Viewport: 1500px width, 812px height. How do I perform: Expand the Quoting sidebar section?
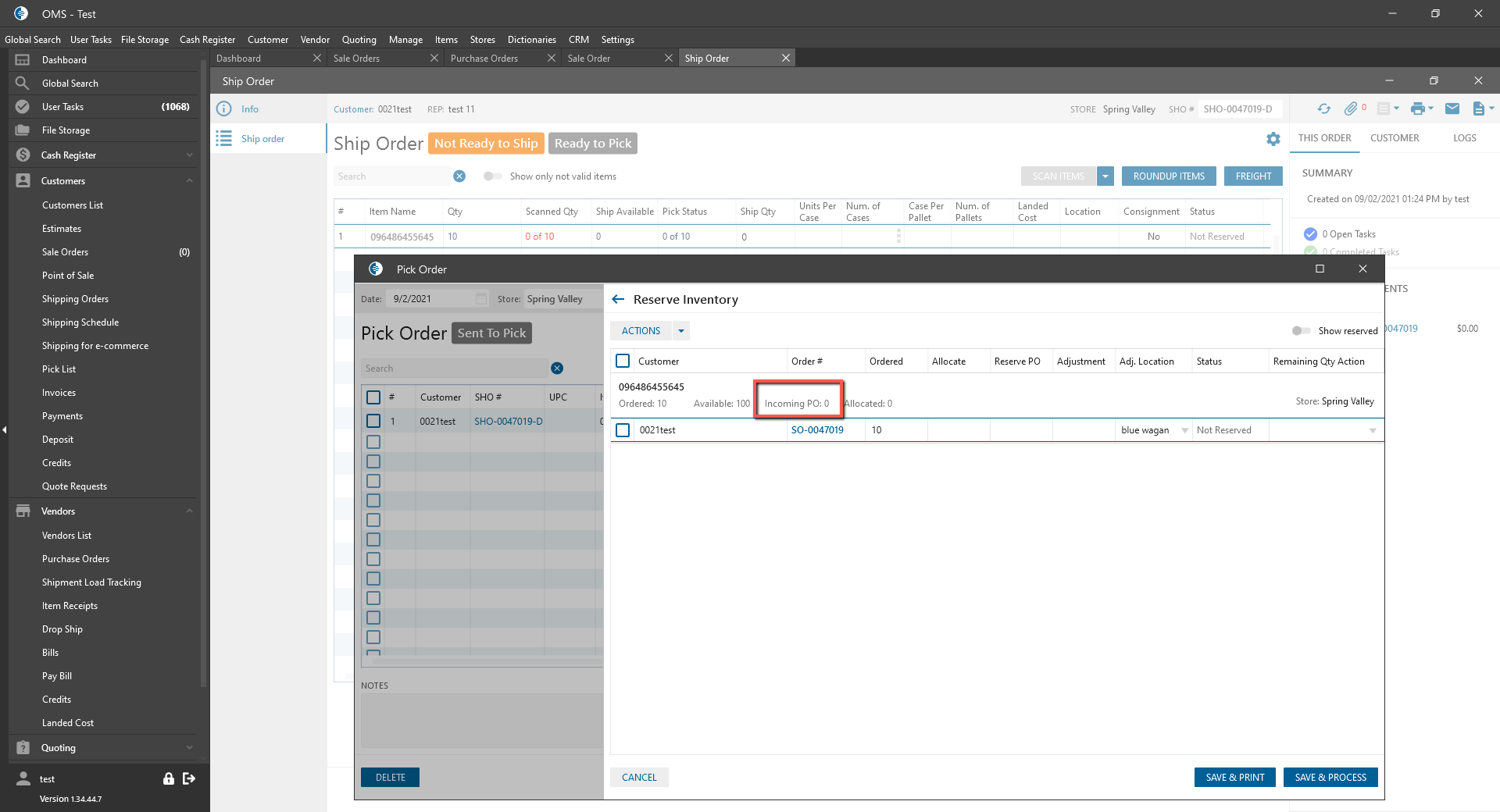(x=190, y=748)
